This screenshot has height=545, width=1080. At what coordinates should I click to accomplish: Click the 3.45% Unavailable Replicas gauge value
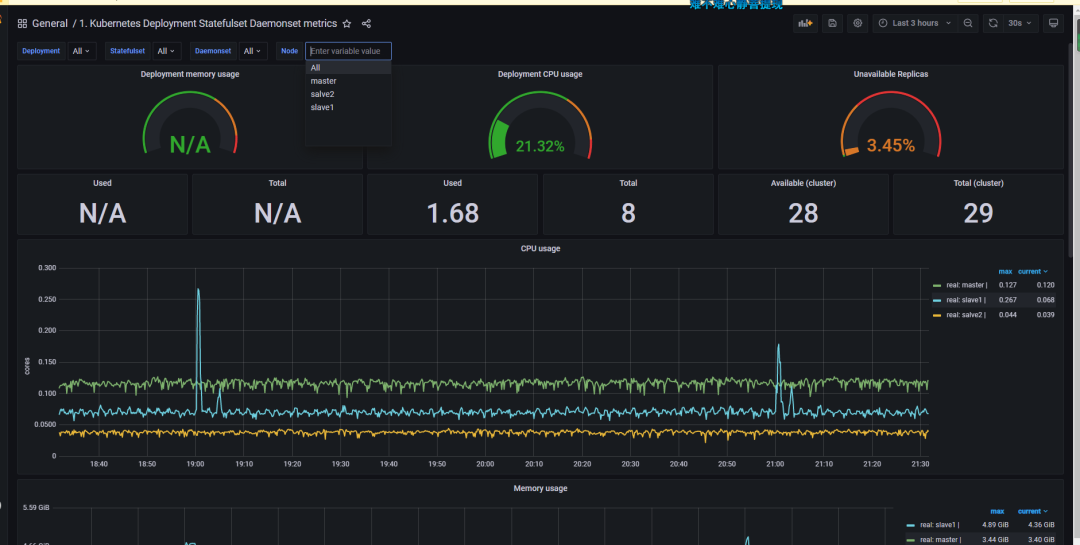[x=891, y=145]
